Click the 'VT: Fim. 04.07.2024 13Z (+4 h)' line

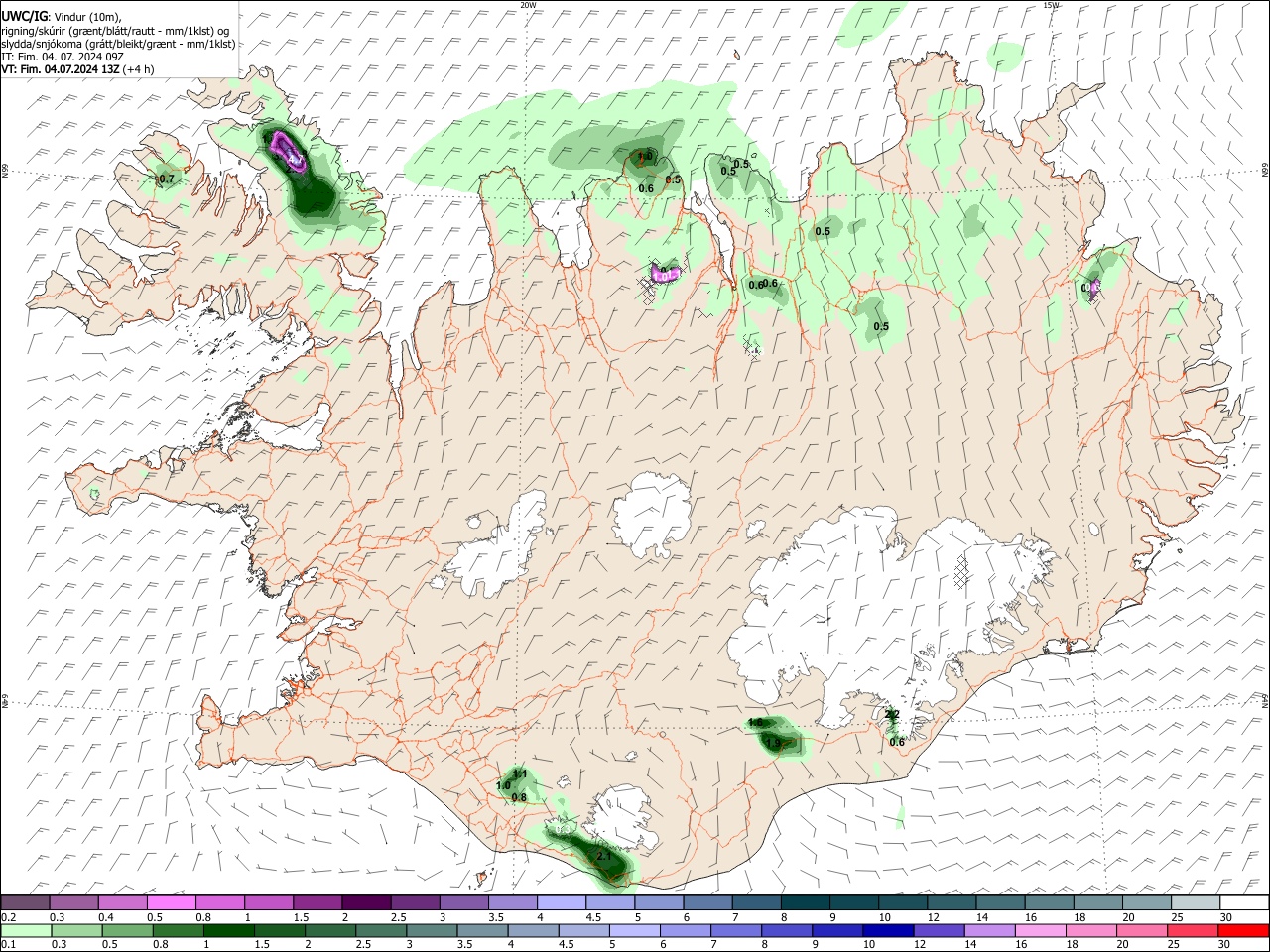[x=77, y=69]
